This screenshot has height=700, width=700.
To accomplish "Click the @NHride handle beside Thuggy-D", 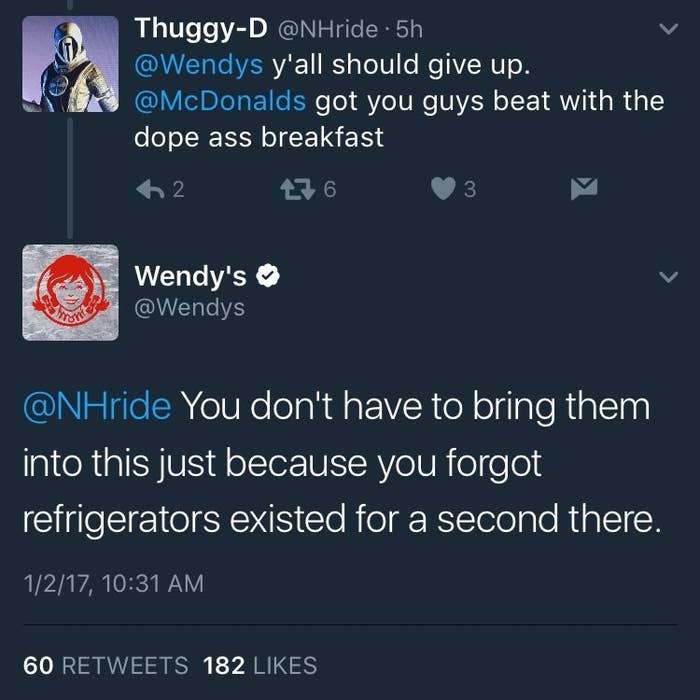I will 328,29.
